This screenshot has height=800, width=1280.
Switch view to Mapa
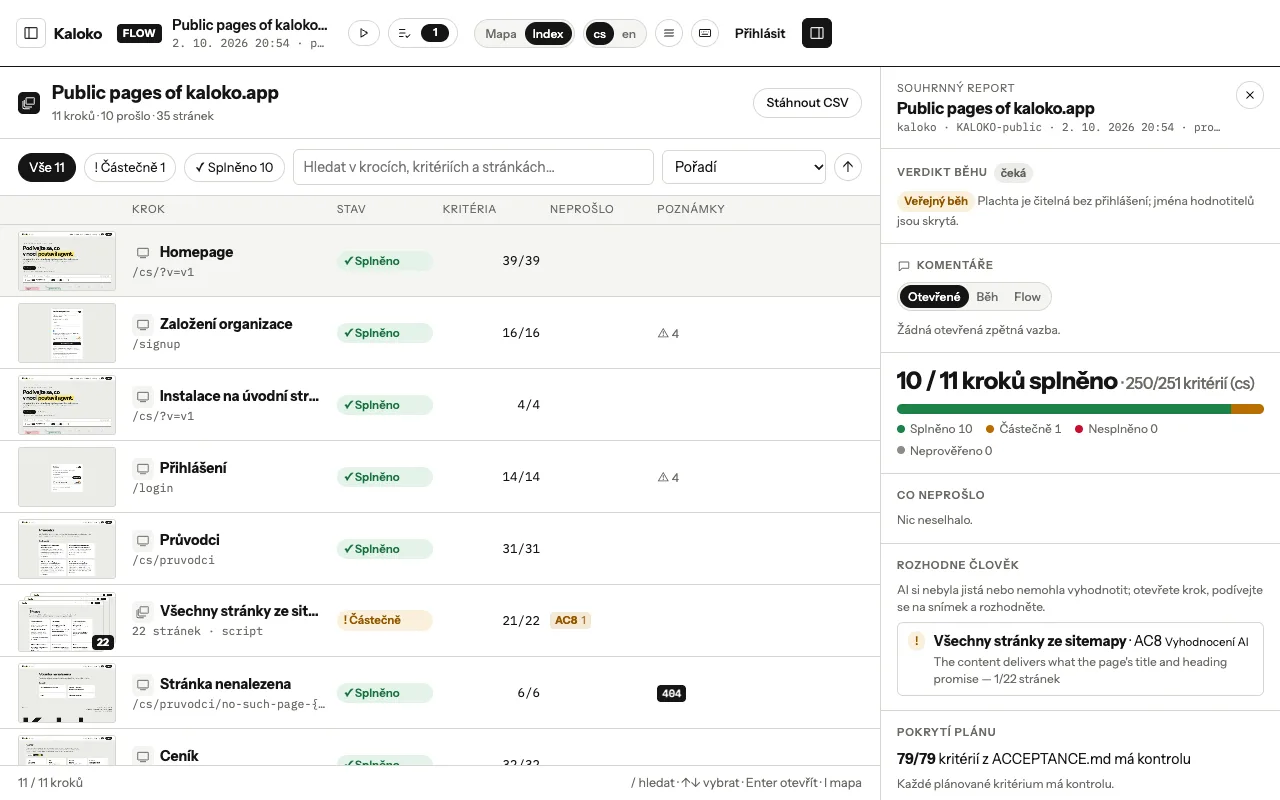point(501,33)
